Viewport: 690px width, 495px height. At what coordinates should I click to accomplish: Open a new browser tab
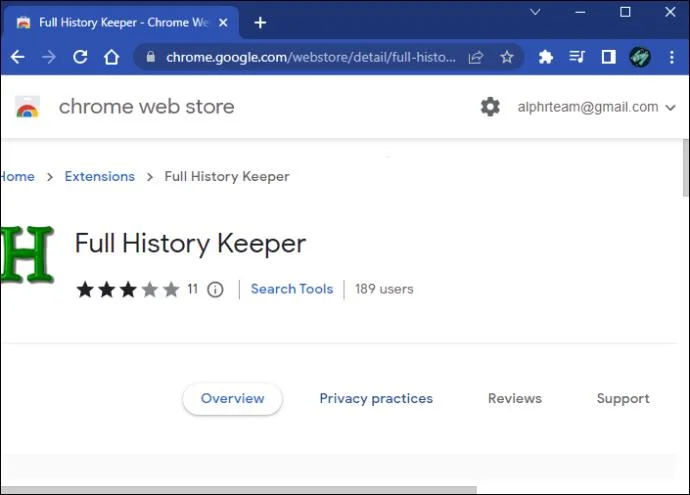(x=260, y=22)
